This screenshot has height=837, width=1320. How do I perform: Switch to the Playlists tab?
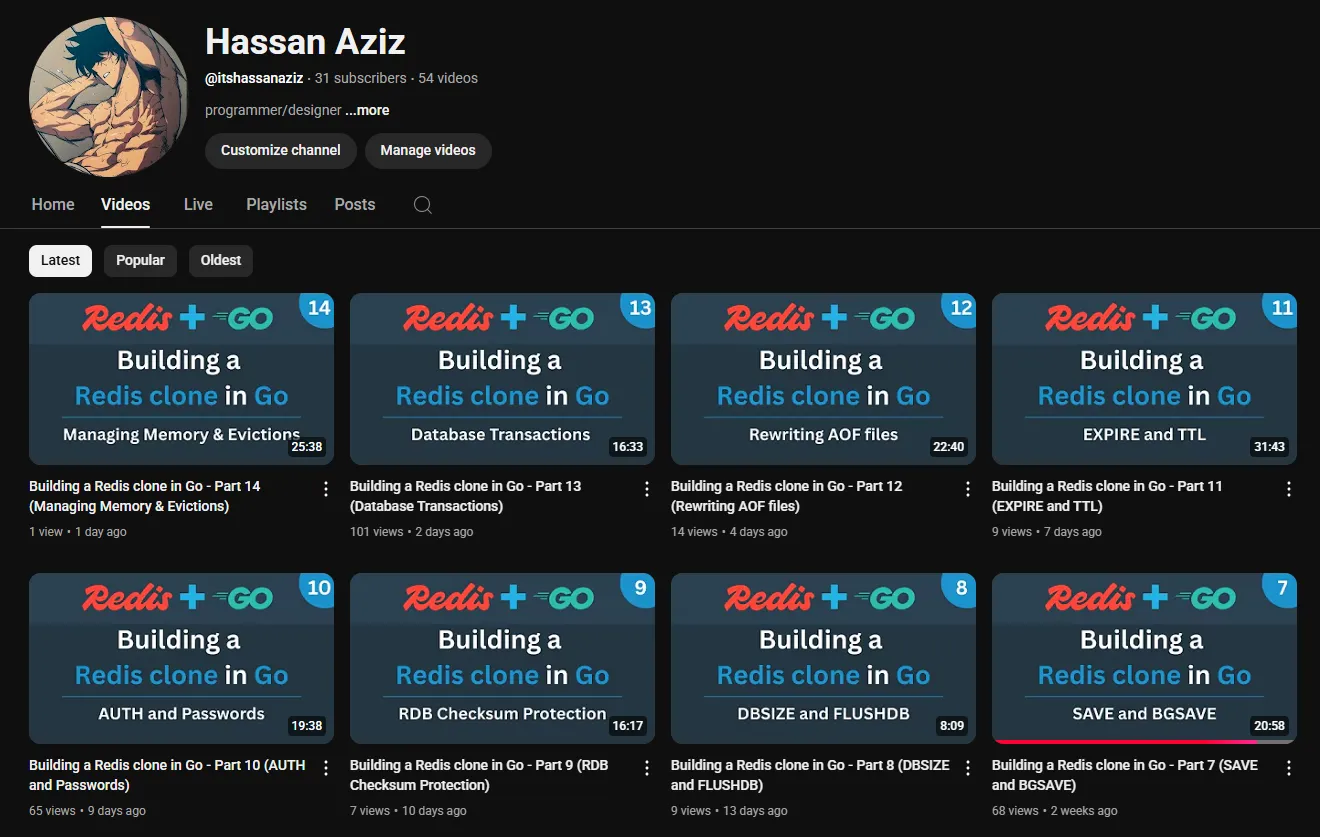[276, 205]
